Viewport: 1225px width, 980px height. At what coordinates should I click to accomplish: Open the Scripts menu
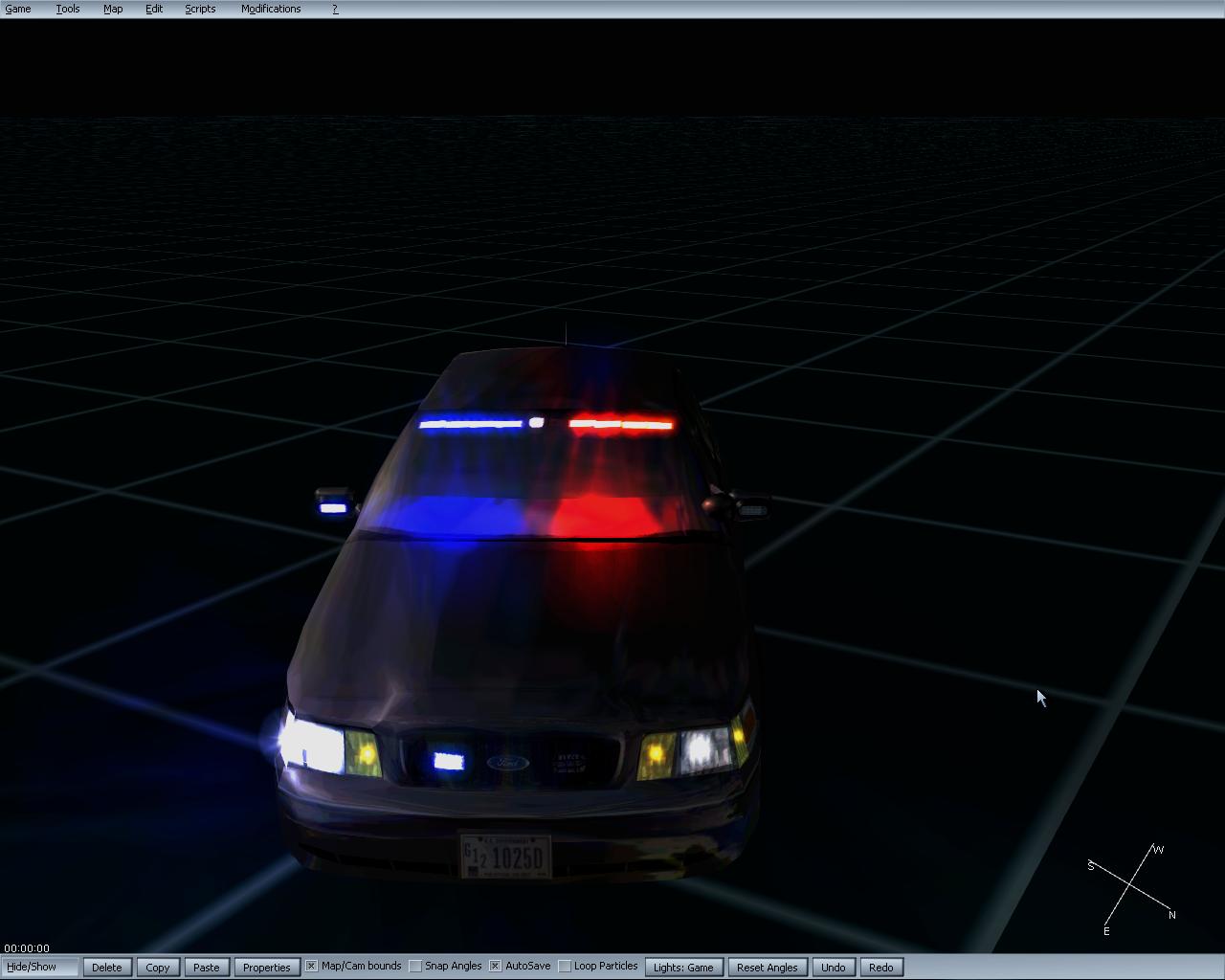[200, 9]
